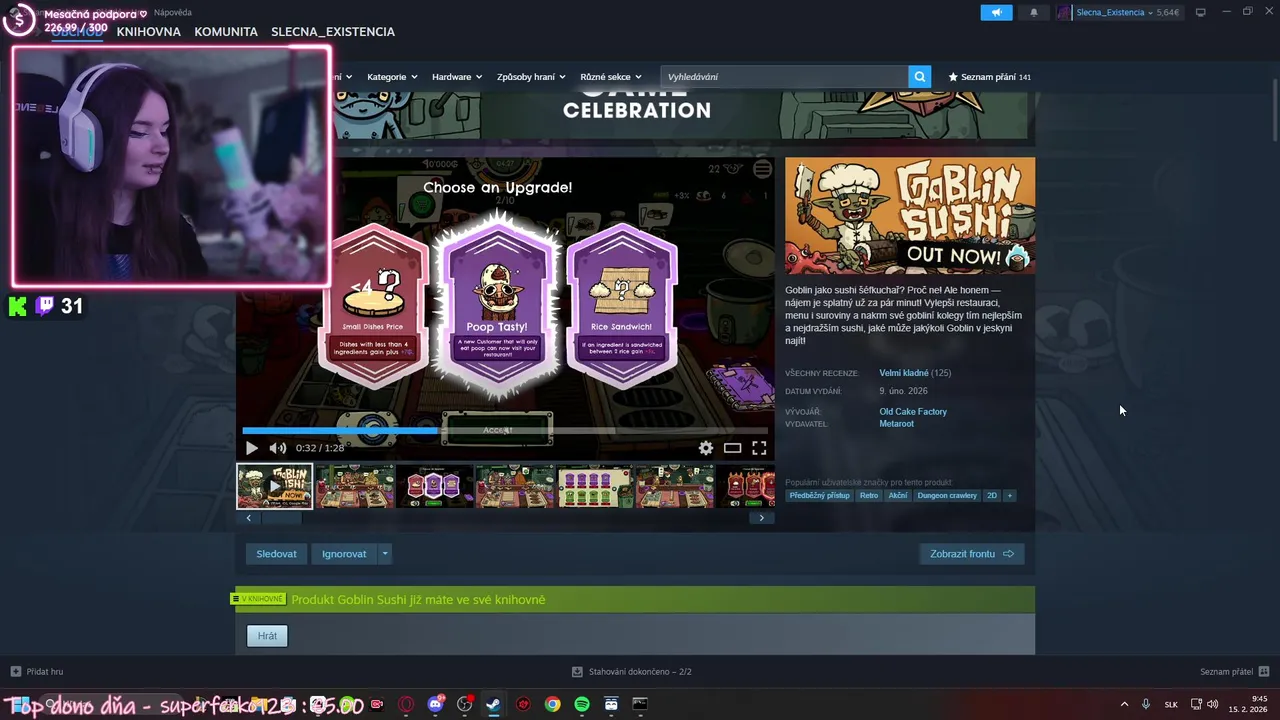Click the blue search magnifier button

pos(920,76)
